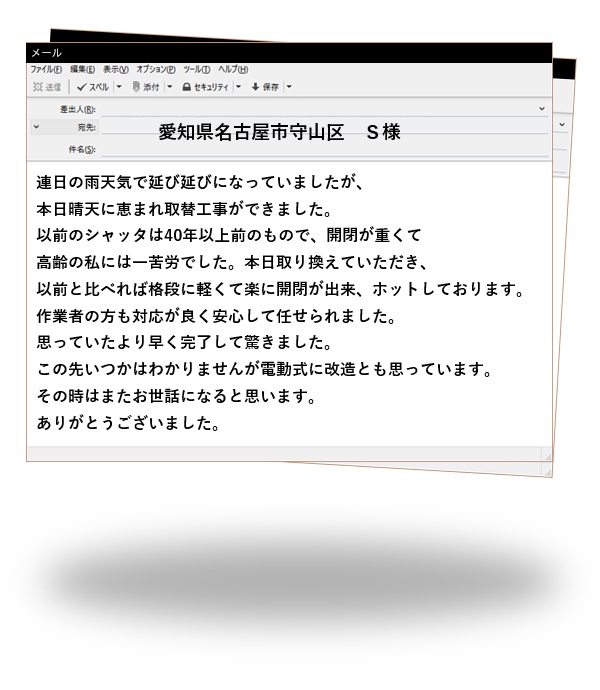Screen dimensions: 600x690
Task: Click the 宛先 recipient field
Action: (x=324, y=127)
